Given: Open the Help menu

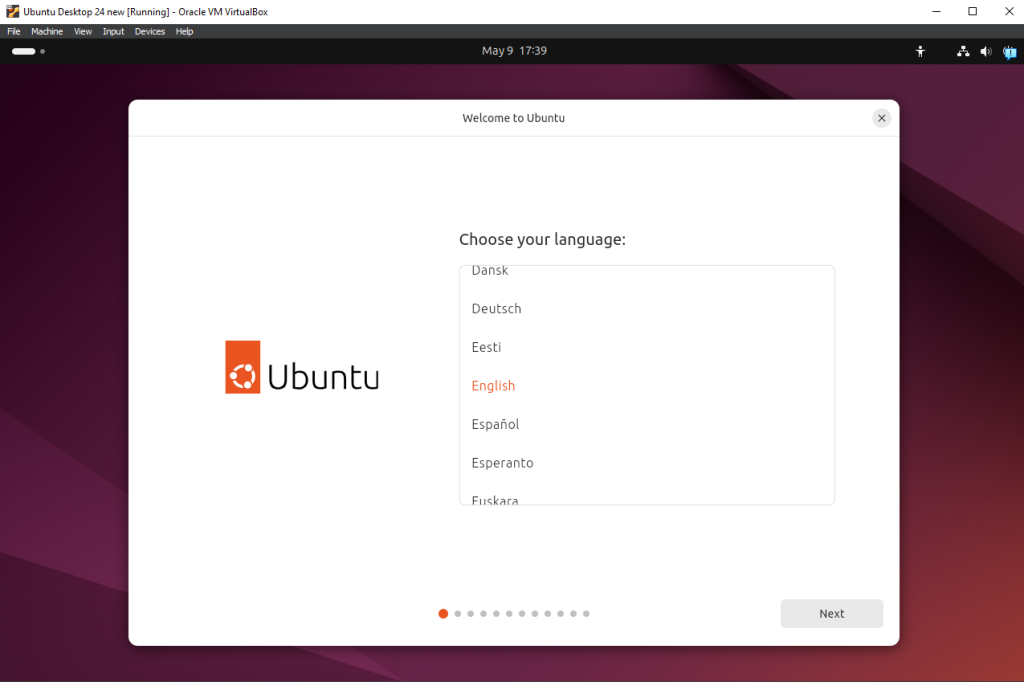Looking at the screenshot, I should [184, 31].
